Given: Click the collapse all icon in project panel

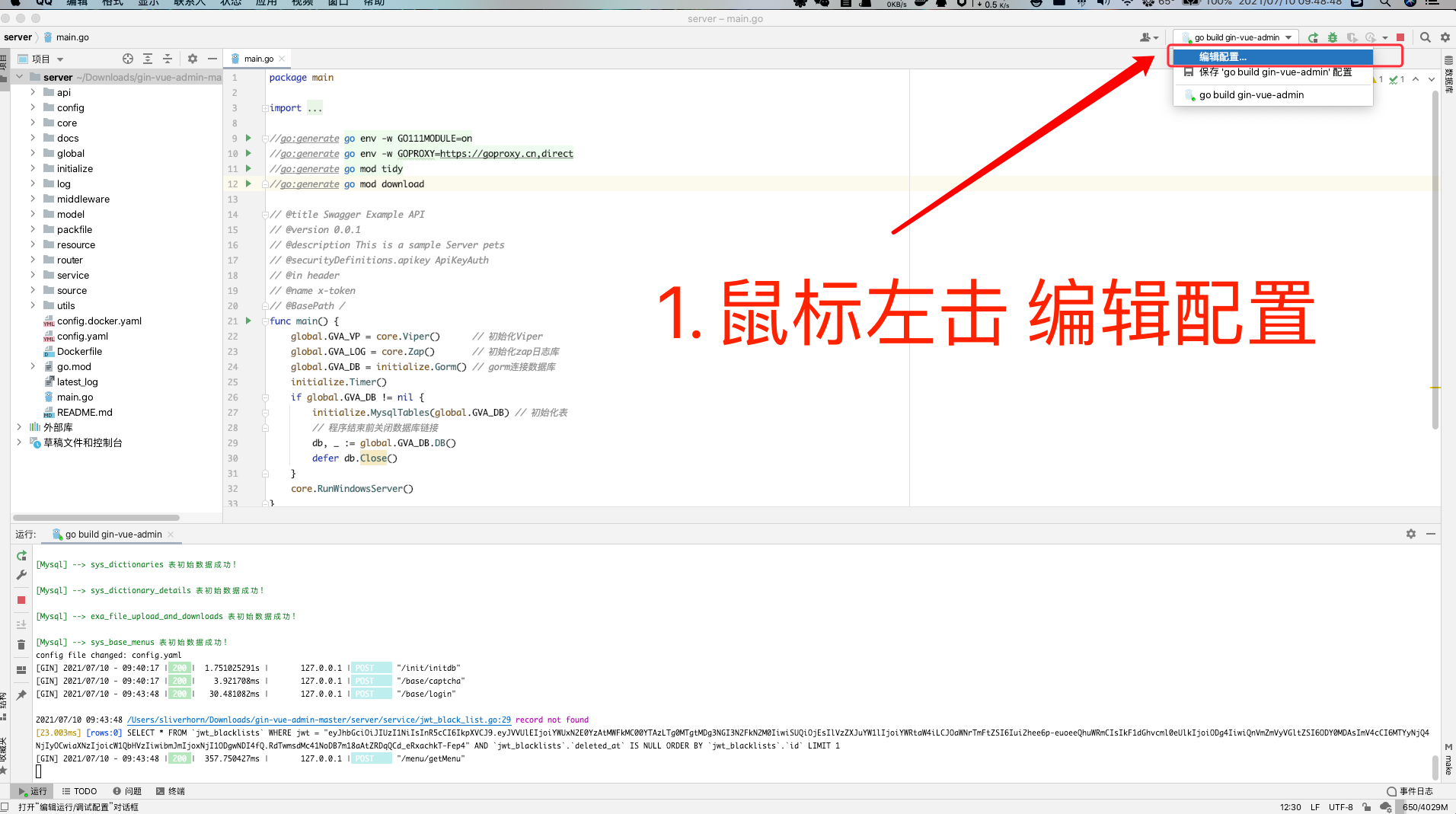Looking at the screenshot, I should pos(168,59).
